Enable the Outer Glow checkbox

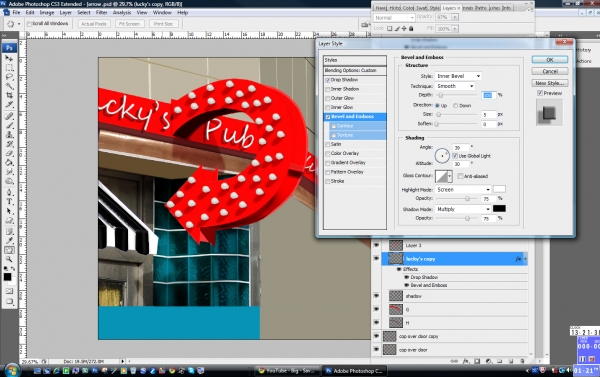point(328,98)
